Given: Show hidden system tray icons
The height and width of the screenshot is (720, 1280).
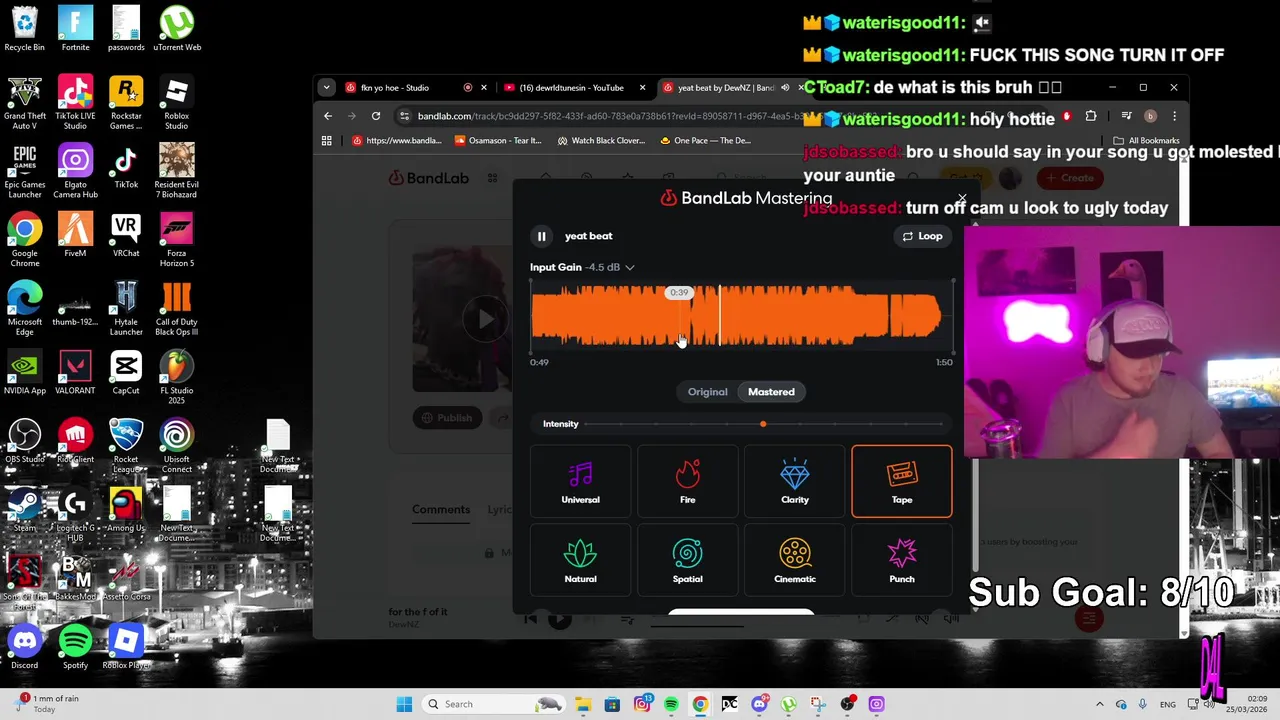Looking at the screenshot, I should pos(1100,704).
